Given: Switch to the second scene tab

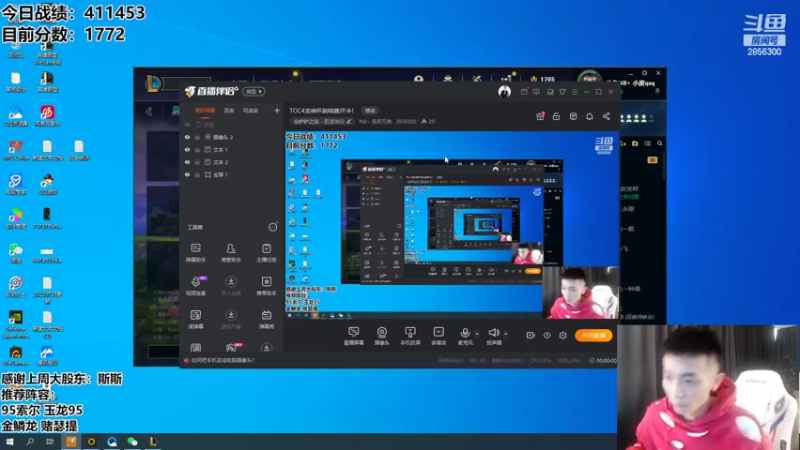Looking at the screenshot, I should [229, 111].
